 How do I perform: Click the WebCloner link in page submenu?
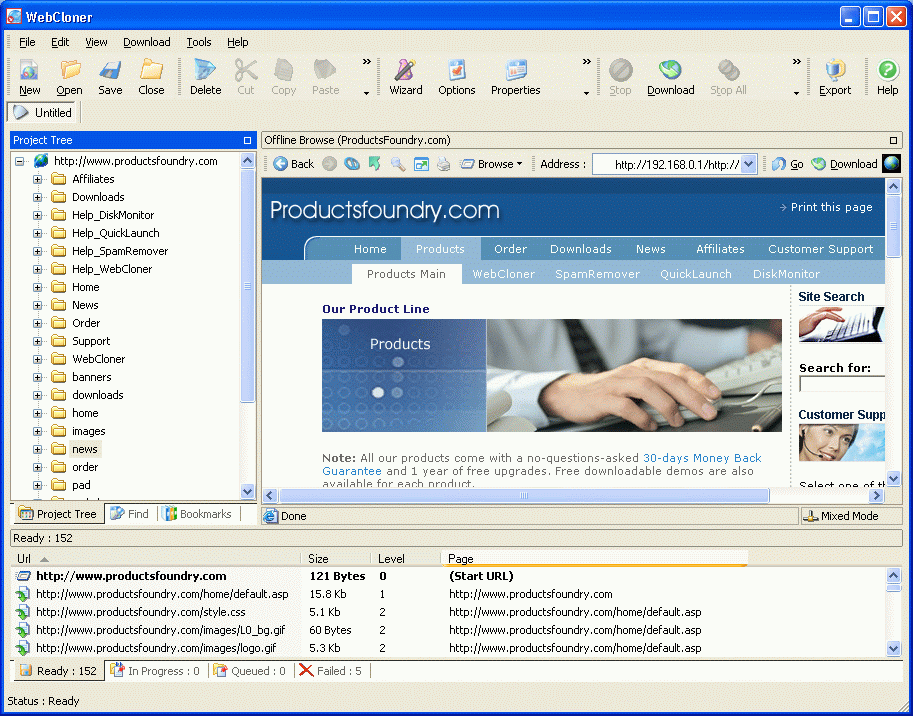pos(504,274)
